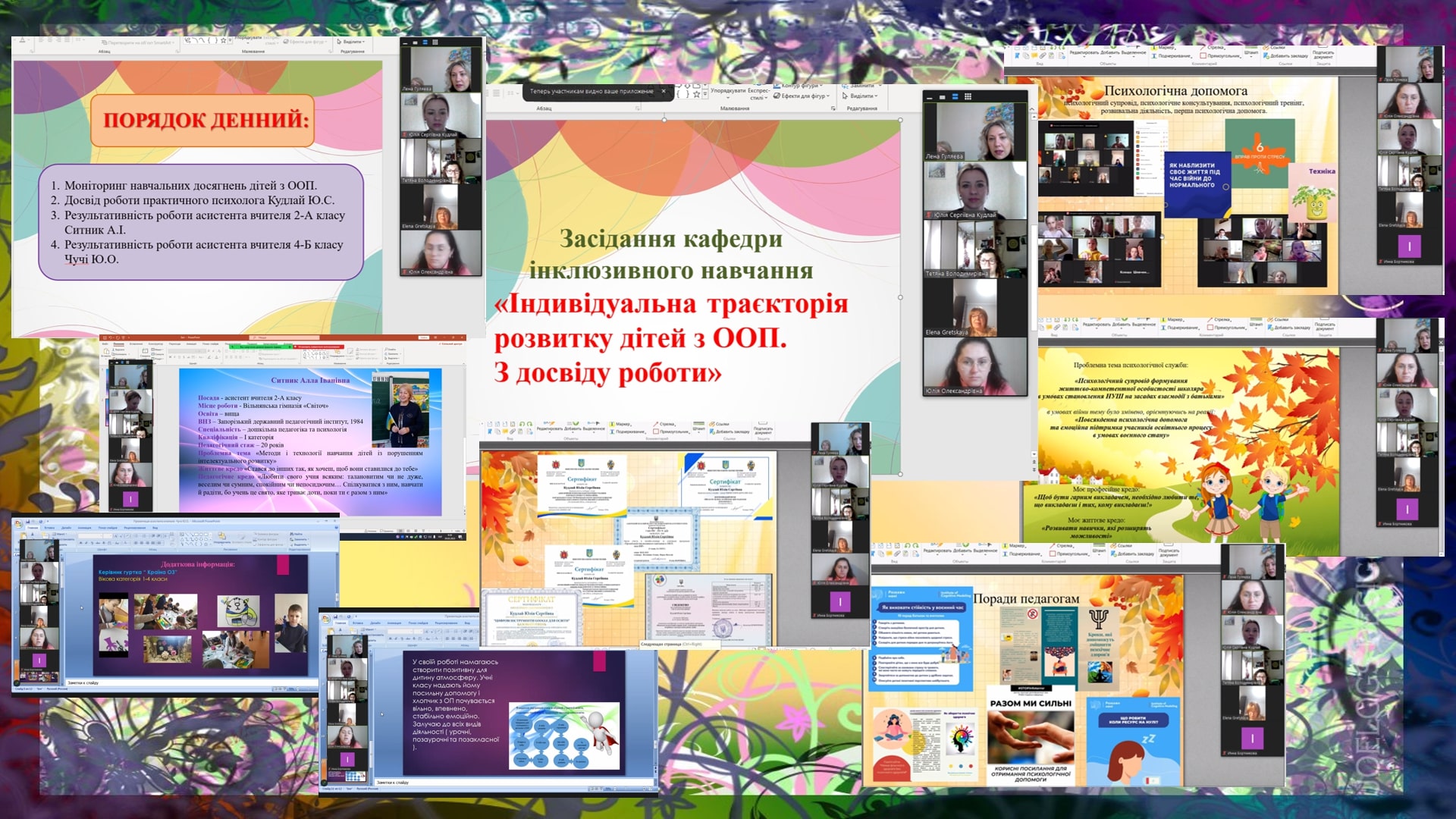This screenshot has height=819, width=1456.
Task: Select Тетяна Володимирівна video tile beside title slide
Action: tap(975, 249)
